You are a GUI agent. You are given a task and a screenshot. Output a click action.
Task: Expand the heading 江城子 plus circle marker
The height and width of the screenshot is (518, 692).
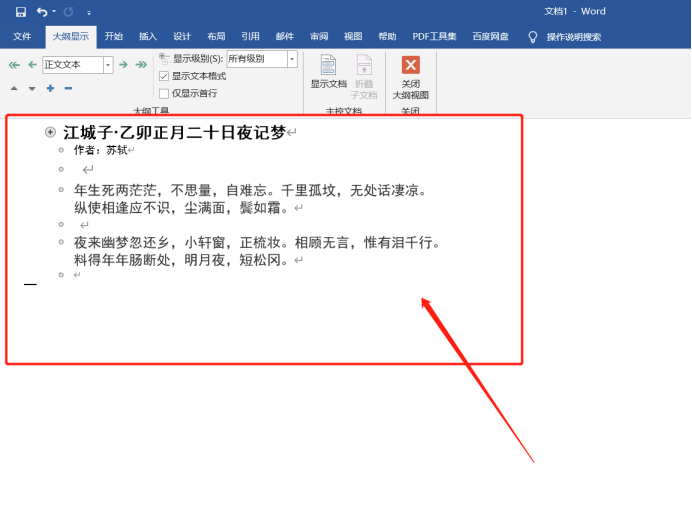(x=50, y=132)
